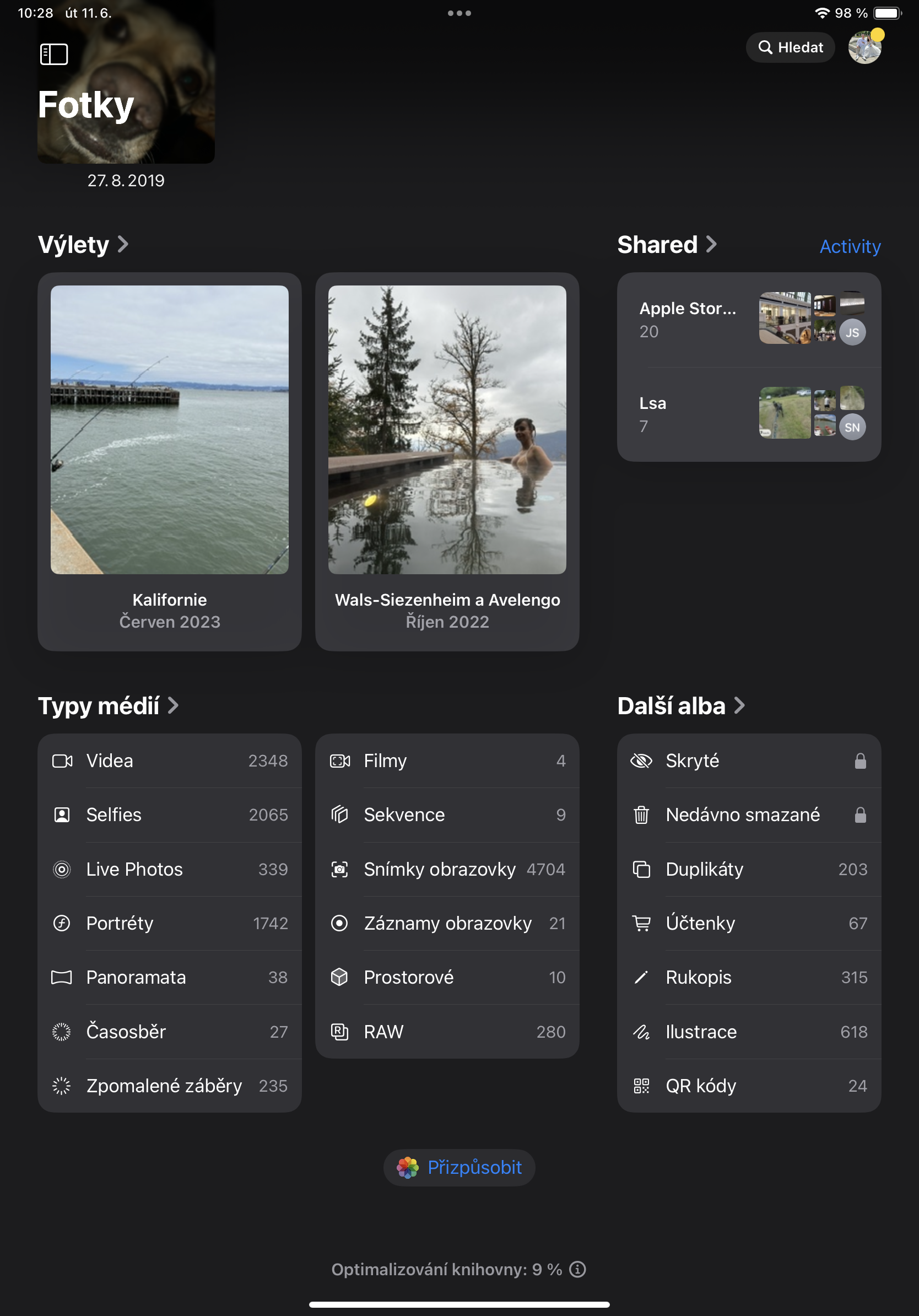The height and width of the screenshot is (1316, 919).
Task: Open the Activity link in Shared
Action: [850, 246]
